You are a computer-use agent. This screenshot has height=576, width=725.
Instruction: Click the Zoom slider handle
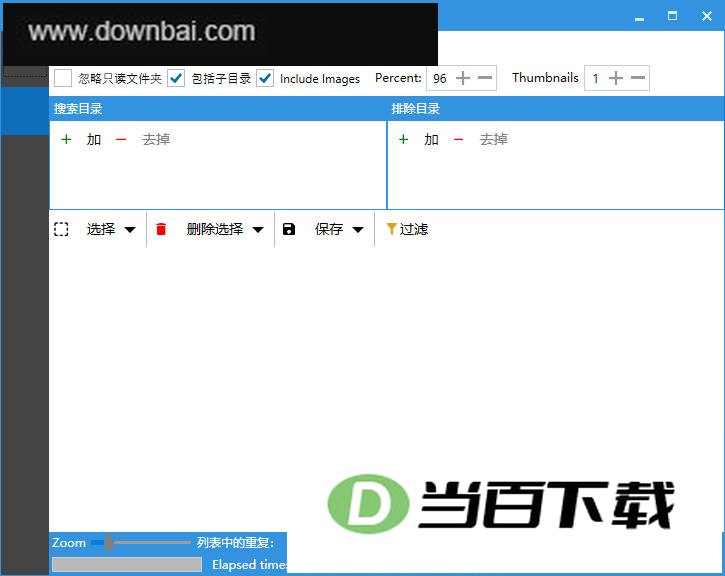click(x=108, y=543)
